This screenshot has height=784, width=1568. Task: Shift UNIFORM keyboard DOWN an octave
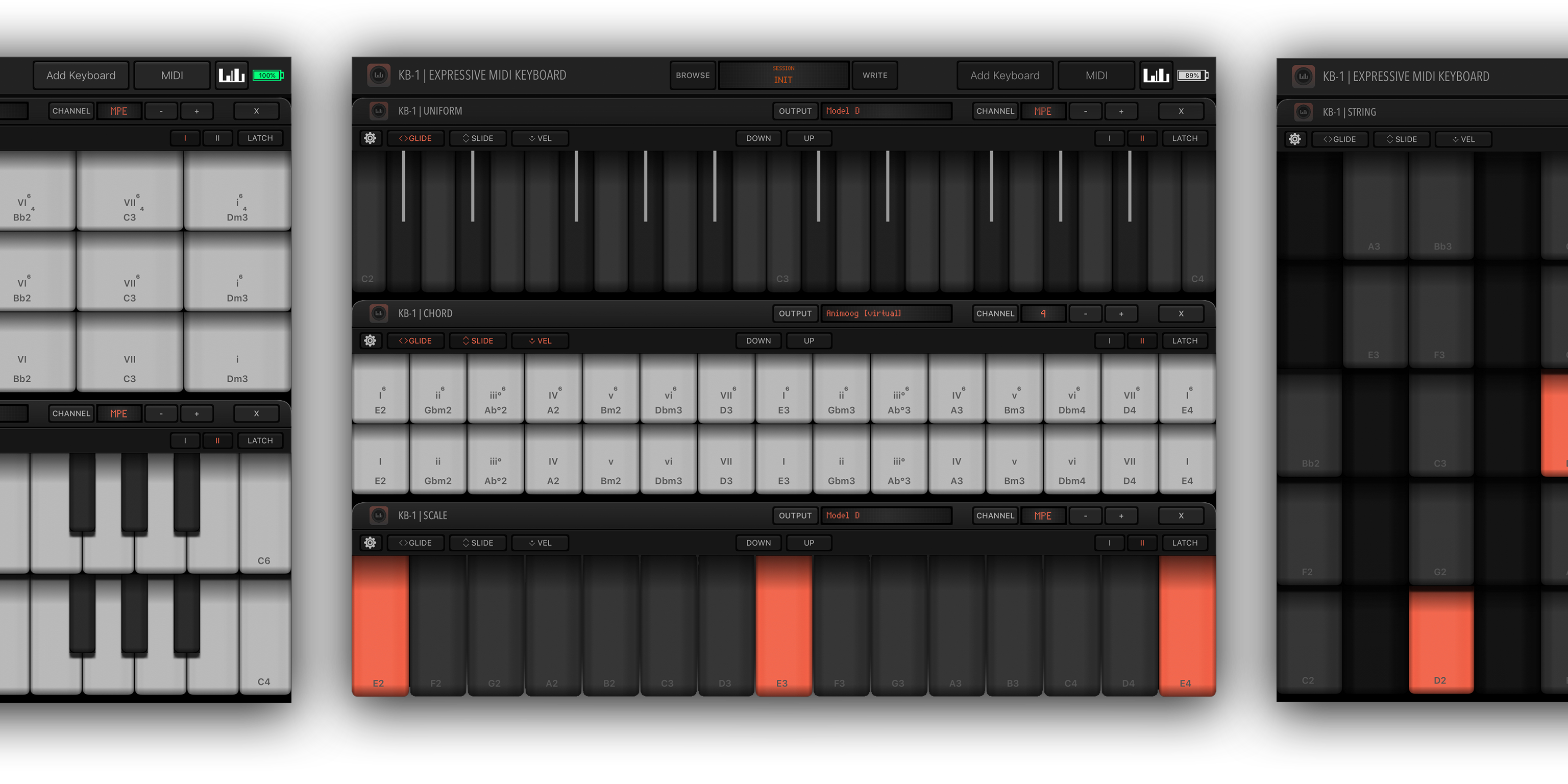(758, 138)
